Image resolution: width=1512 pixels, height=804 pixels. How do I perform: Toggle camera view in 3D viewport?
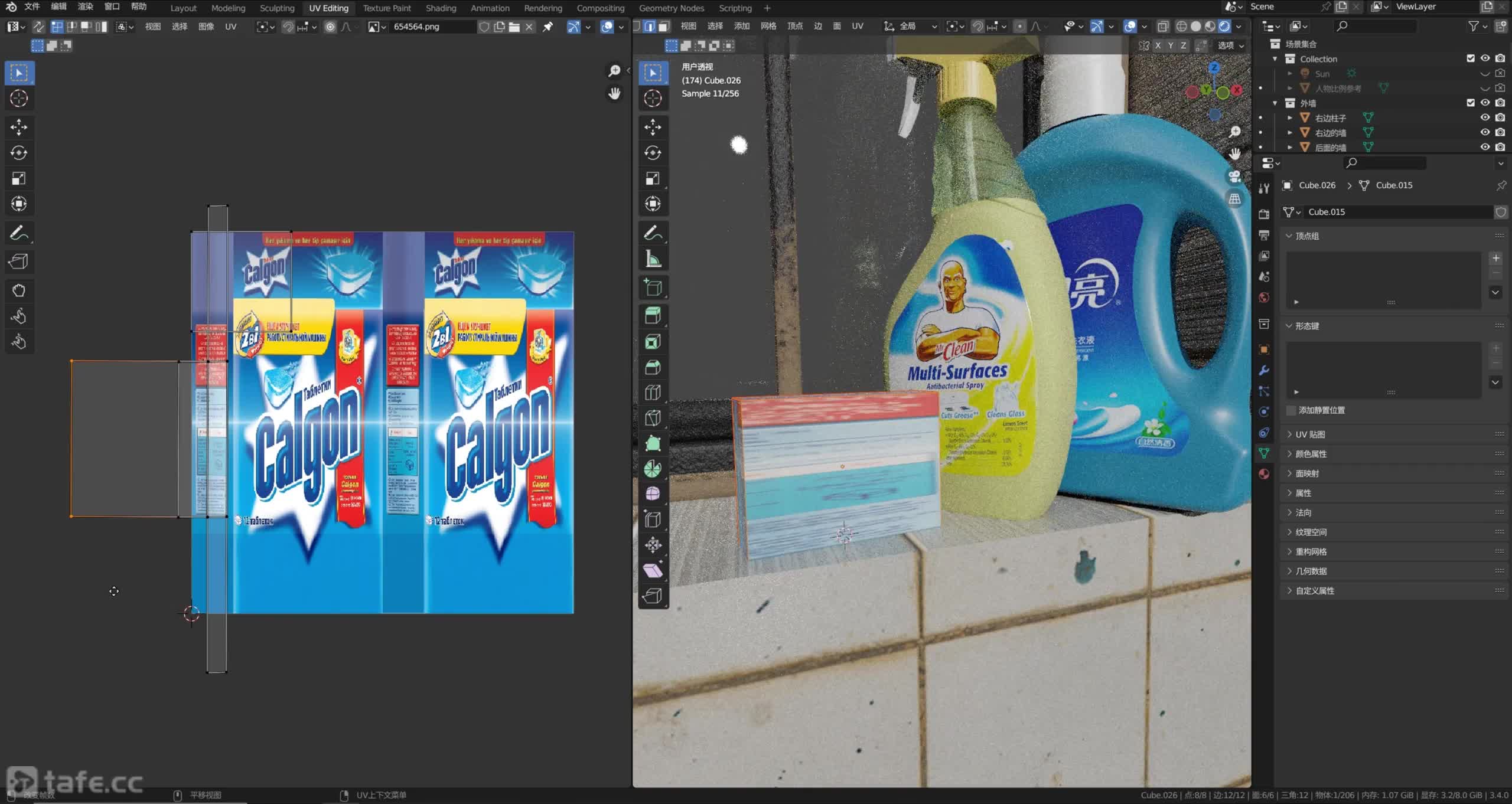pyautogui.click(x=1234, y=176)
